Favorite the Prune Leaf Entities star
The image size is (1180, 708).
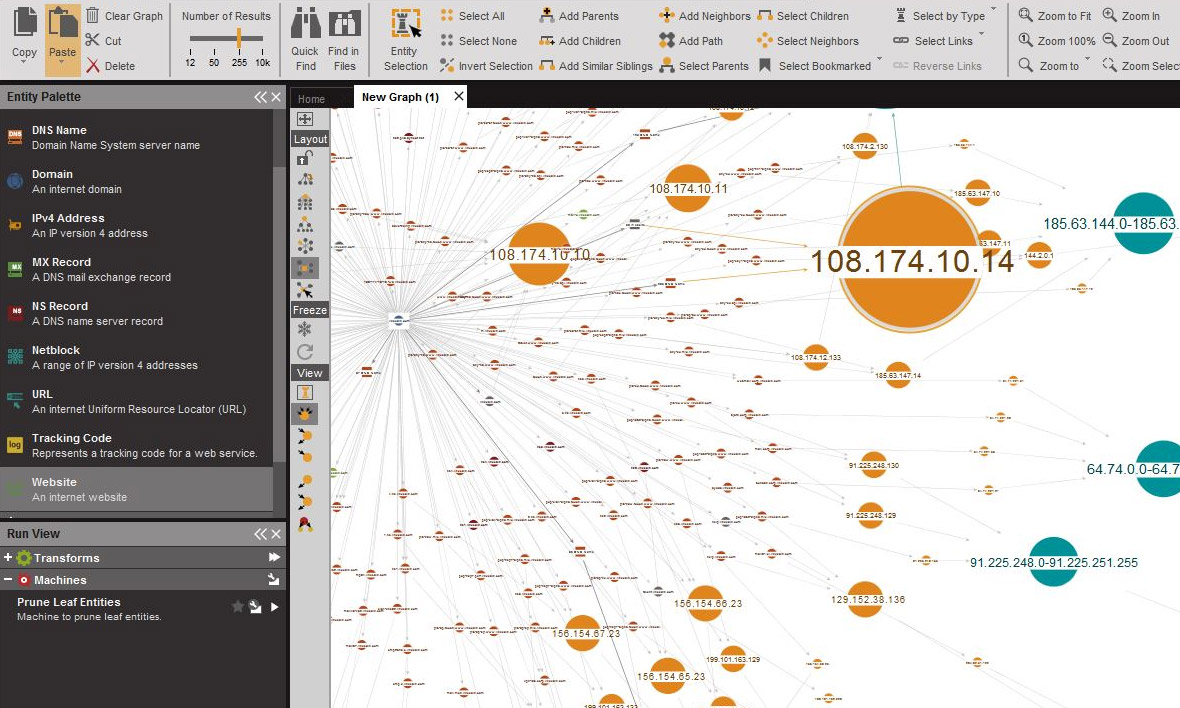(237, 606)
